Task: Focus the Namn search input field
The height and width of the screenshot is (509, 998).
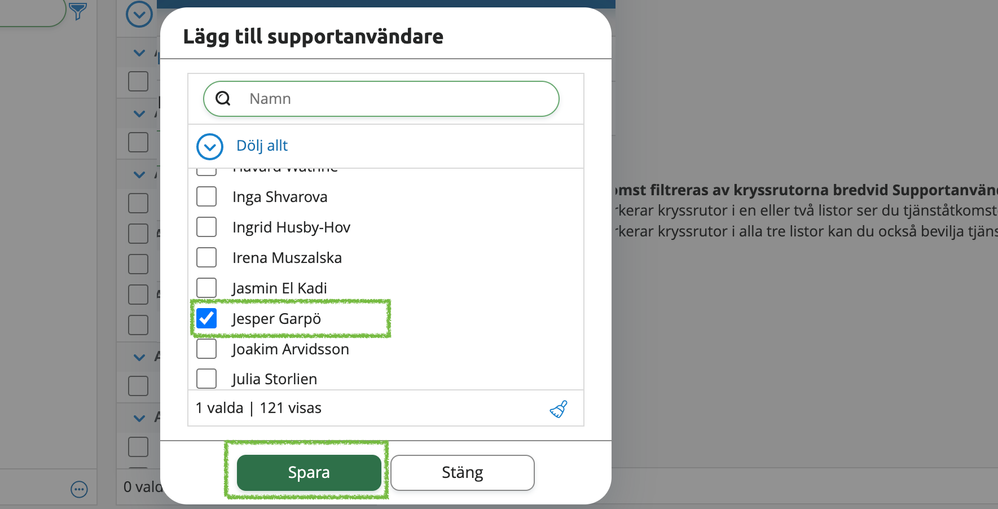Action: coord(381,99)
